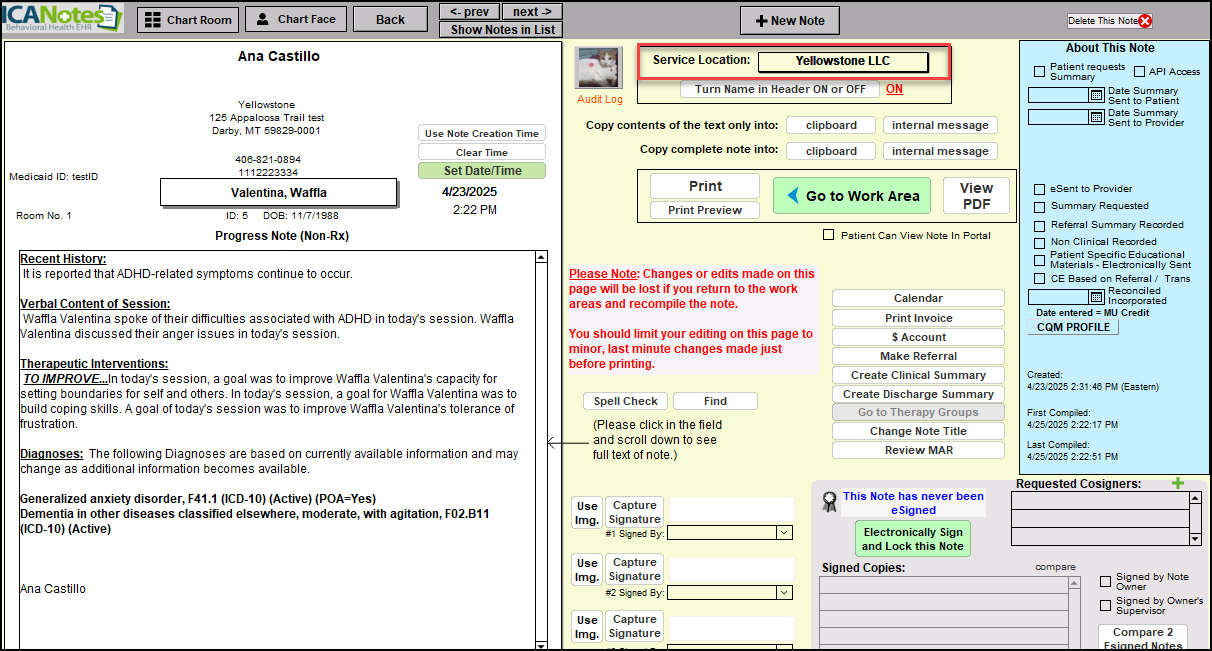1212x651 pixels.
Task: Toggle header name via the red ON link
Action: 894,89
